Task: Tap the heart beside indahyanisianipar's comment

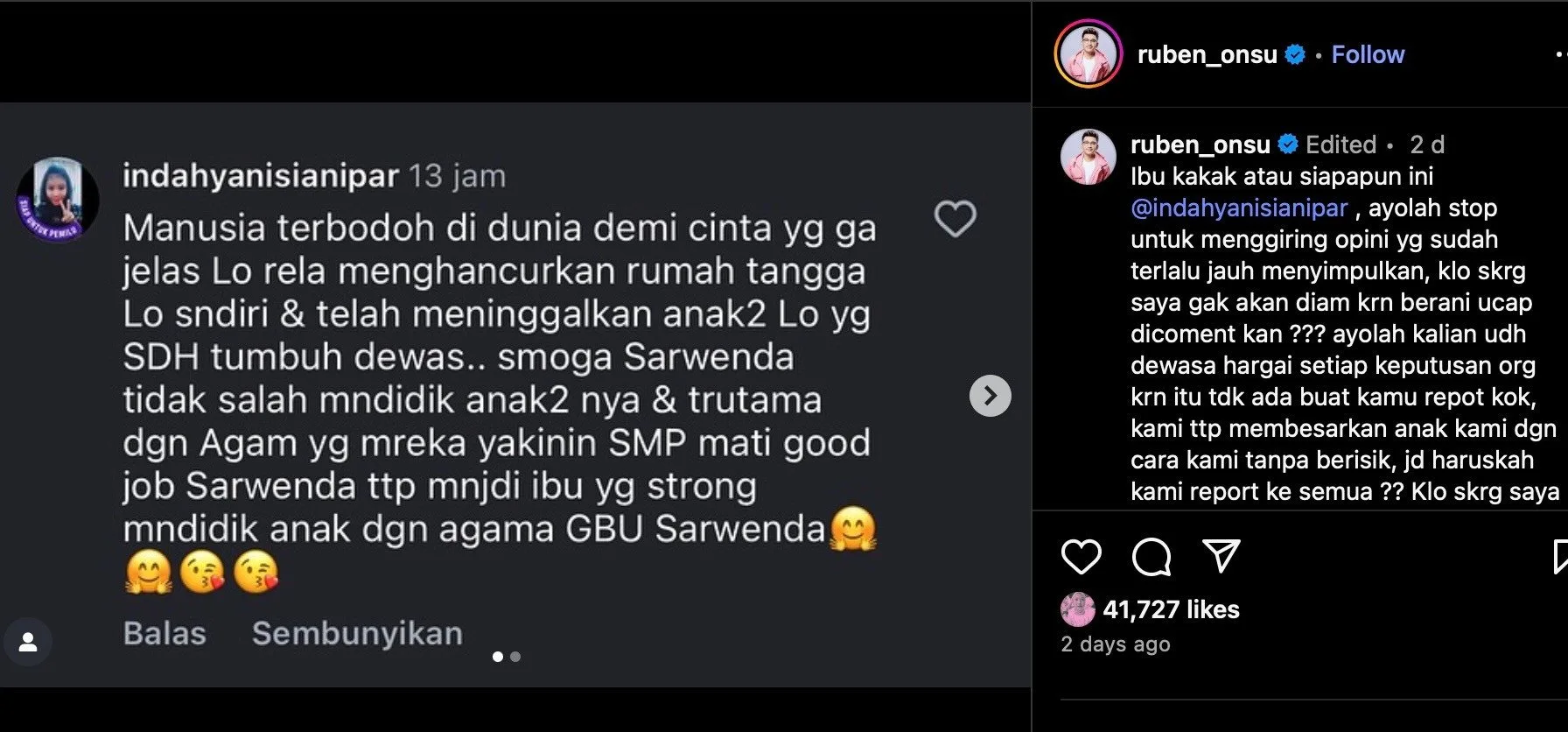Action: (x=955, y=219)
